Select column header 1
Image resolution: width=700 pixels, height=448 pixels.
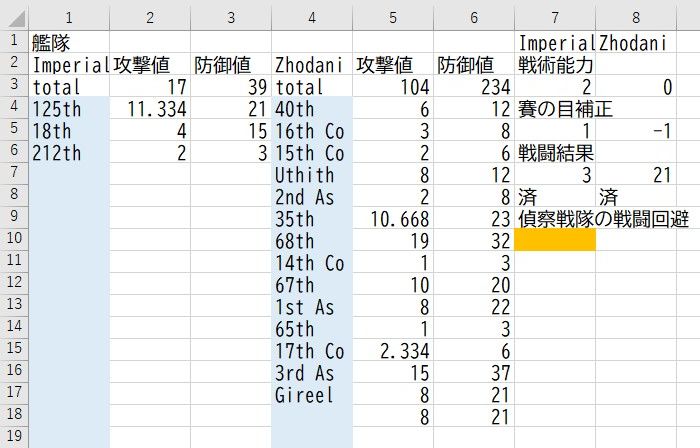coord(69,18)
